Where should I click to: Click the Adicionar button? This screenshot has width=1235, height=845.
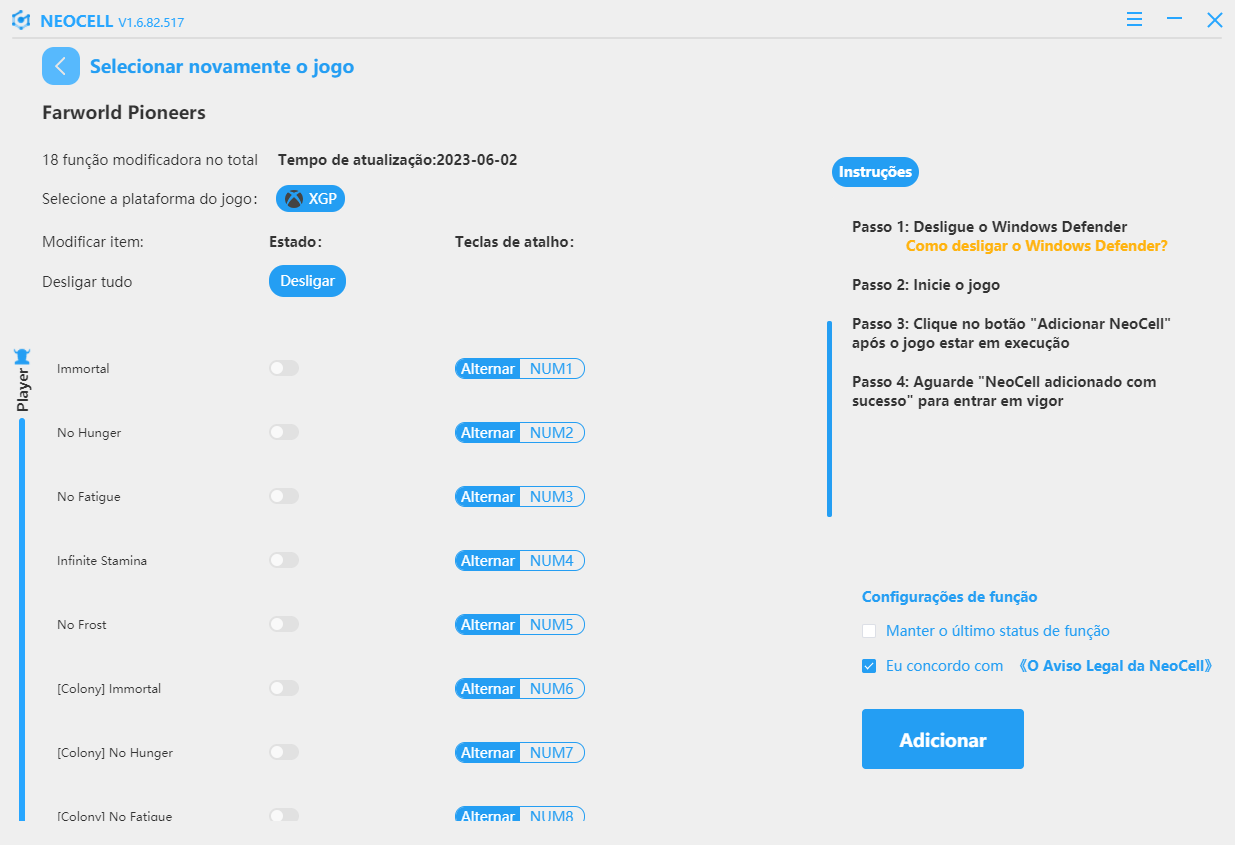(x=943, y=739)
